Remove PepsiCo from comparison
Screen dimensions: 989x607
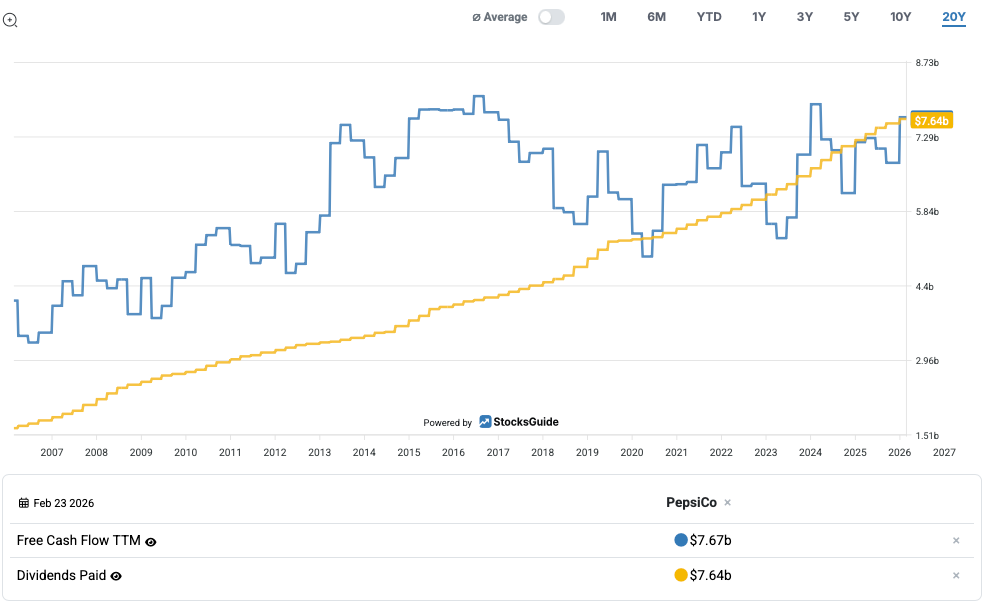coord(728,503)
